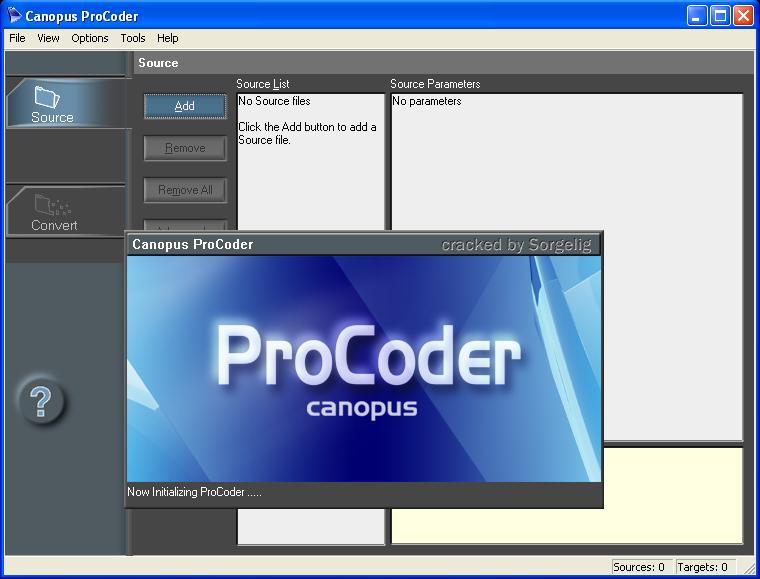Click the Add button to add a source

185,106
